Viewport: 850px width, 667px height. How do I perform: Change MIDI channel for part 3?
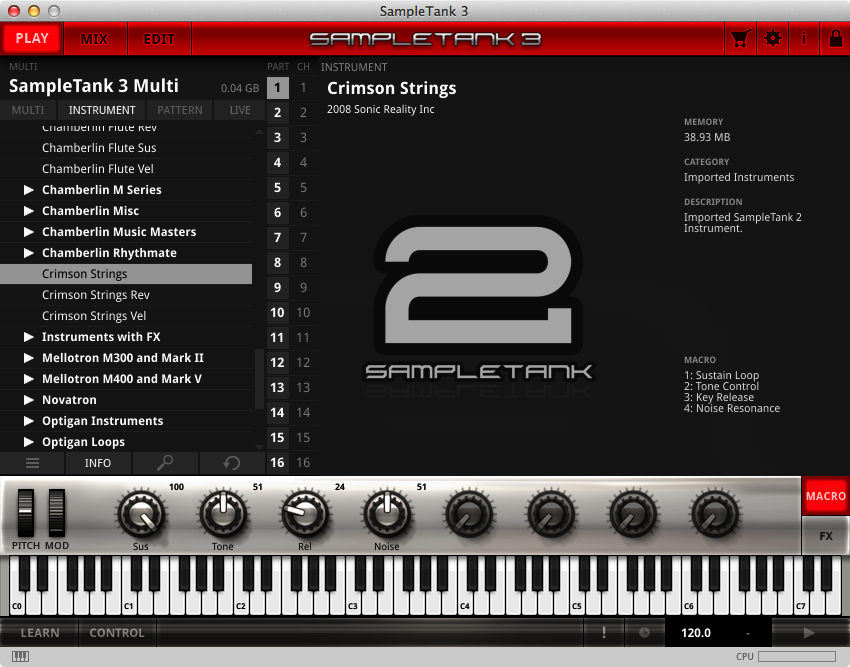pyautogui.click(x=304, y=138)
